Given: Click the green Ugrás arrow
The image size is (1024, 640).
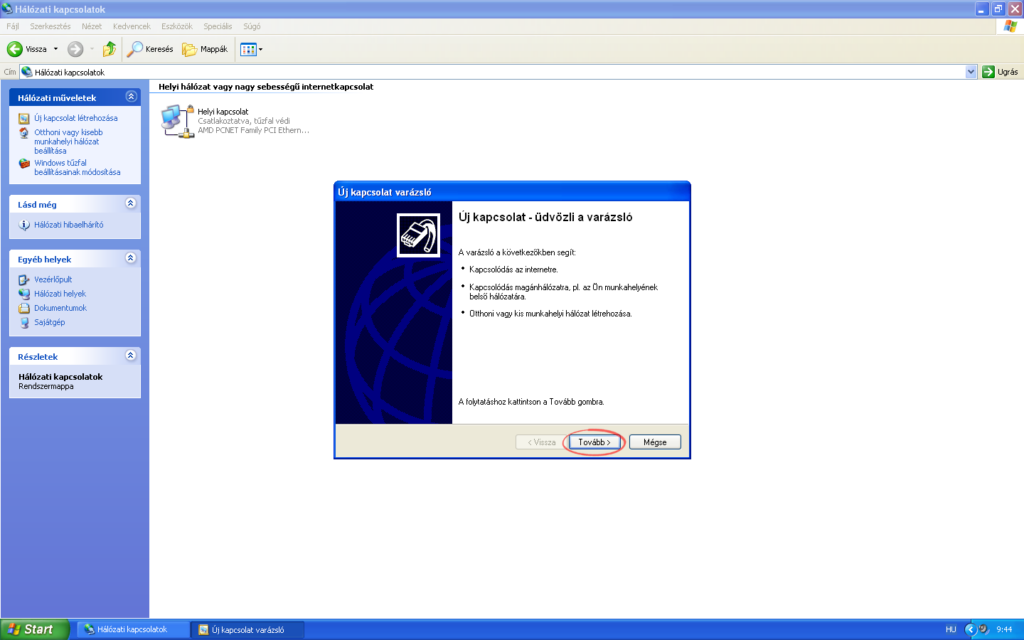Looking at the screenshot, I should click(x=989, y=71).
